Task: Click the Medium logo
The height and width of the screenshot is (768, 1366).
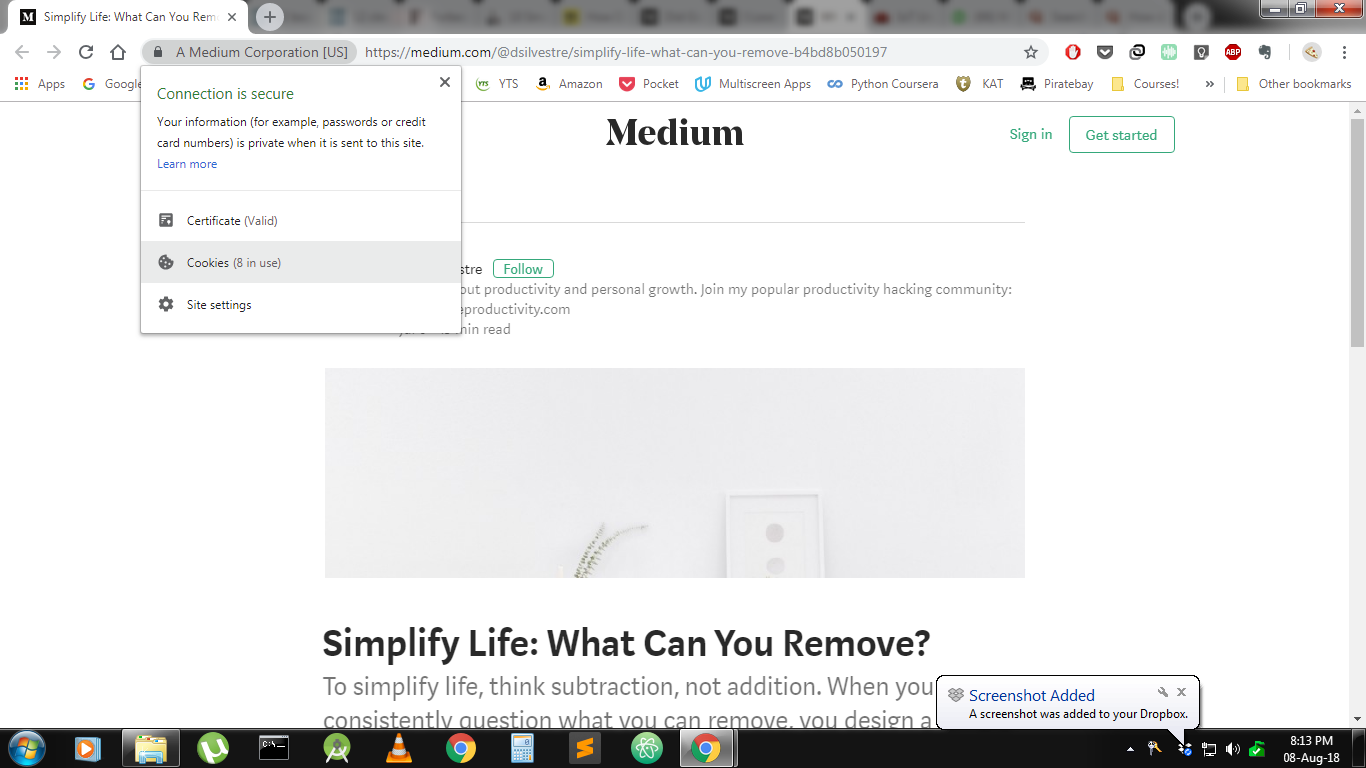Action: pyautogui.click(x=675, y=133)
